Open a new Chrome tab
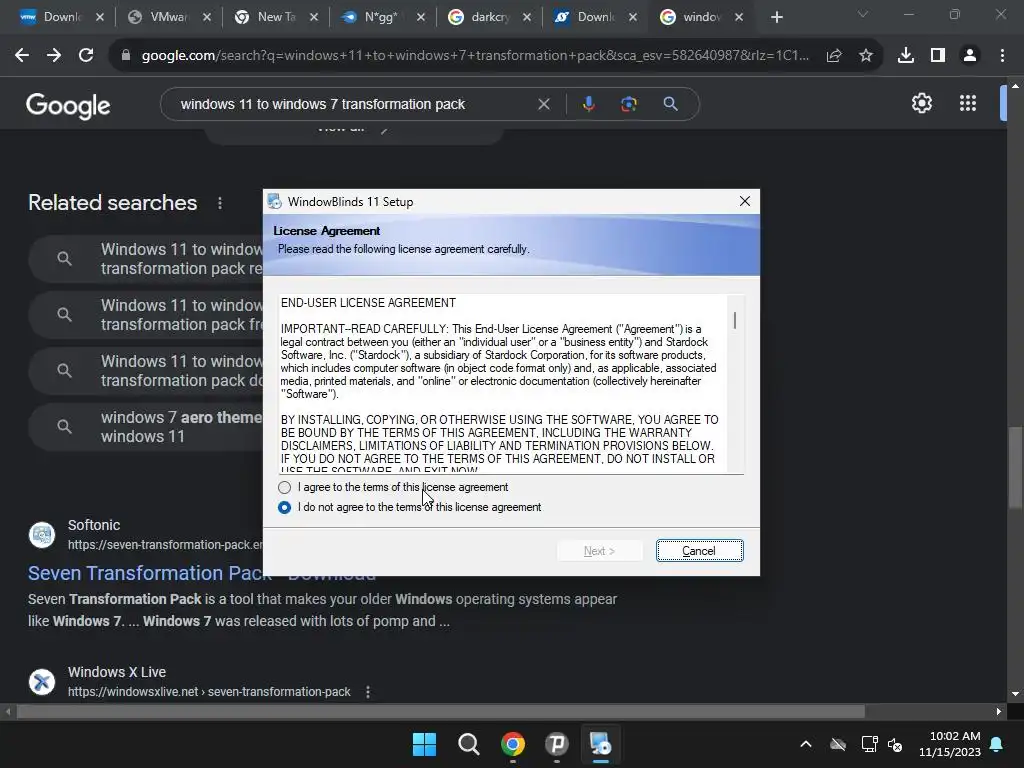Image resolution: width=1024 pixels, height=768 pixels. point(776,18)
